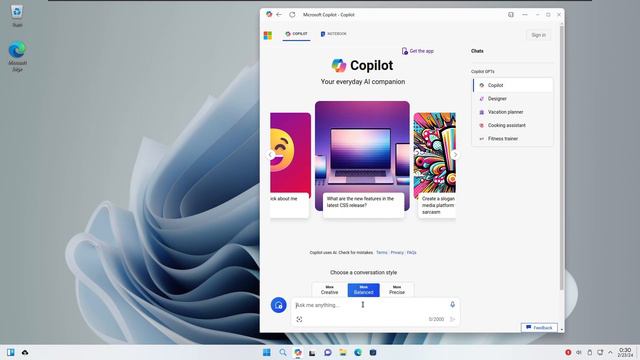This screenshot has width=640, height=360.
Task: Click the Copilot icon in the taskbar
Action: (x=298, y=352)
